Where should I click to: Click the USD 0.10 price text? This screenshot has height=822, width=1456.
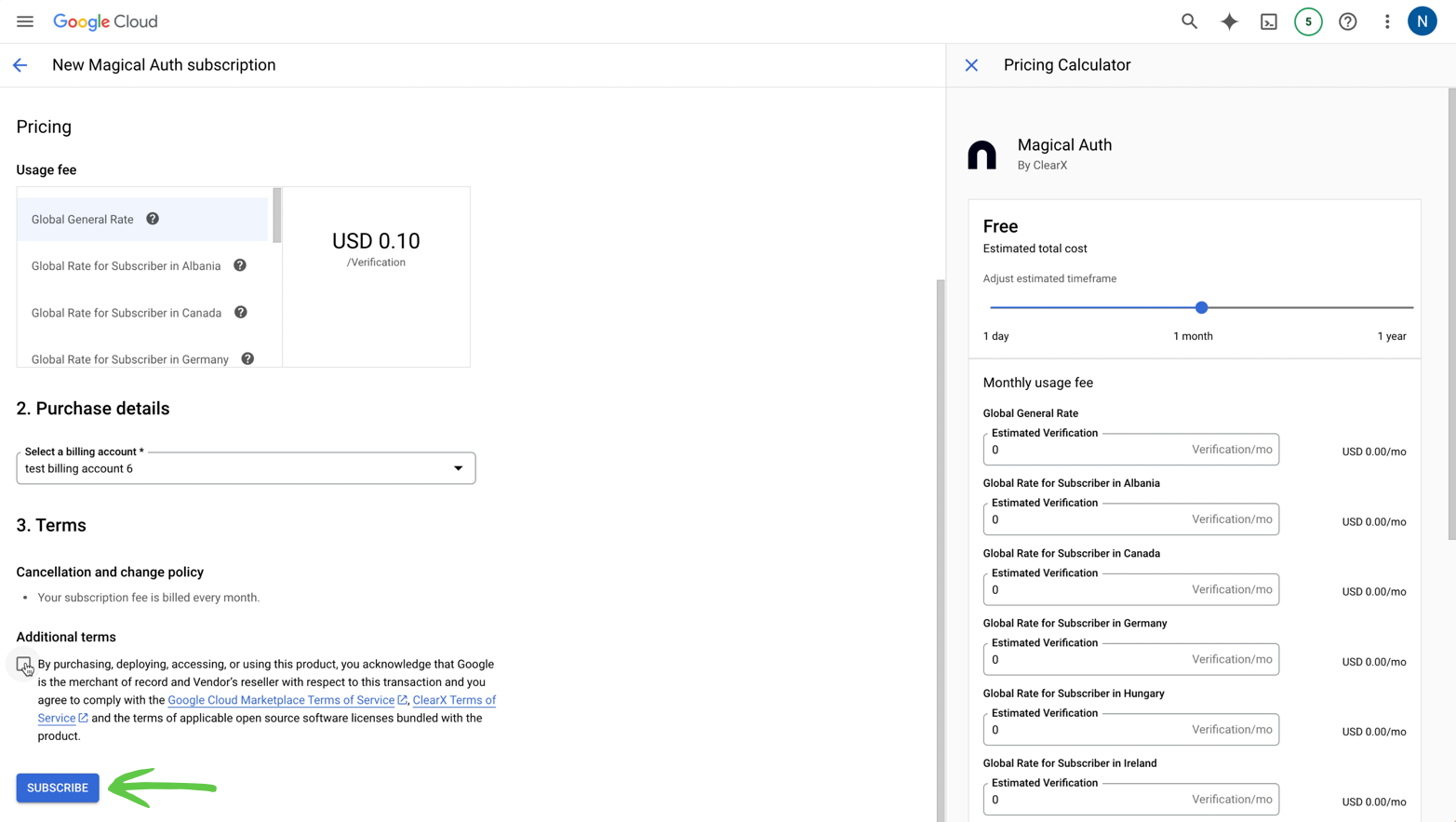point(376,241)
